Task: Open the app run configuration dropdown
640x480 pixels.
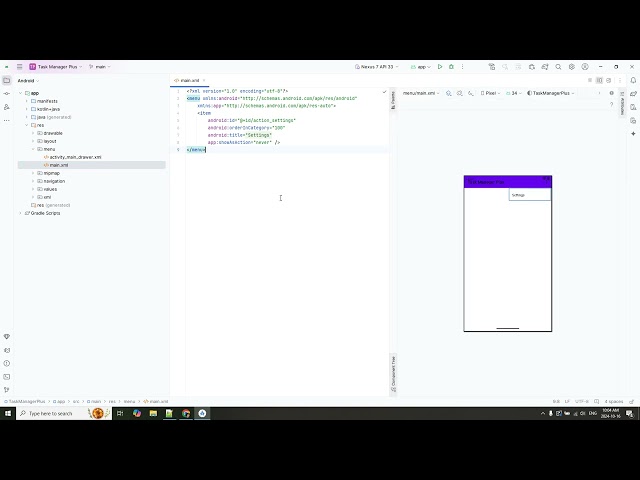Action: (420, 67)
